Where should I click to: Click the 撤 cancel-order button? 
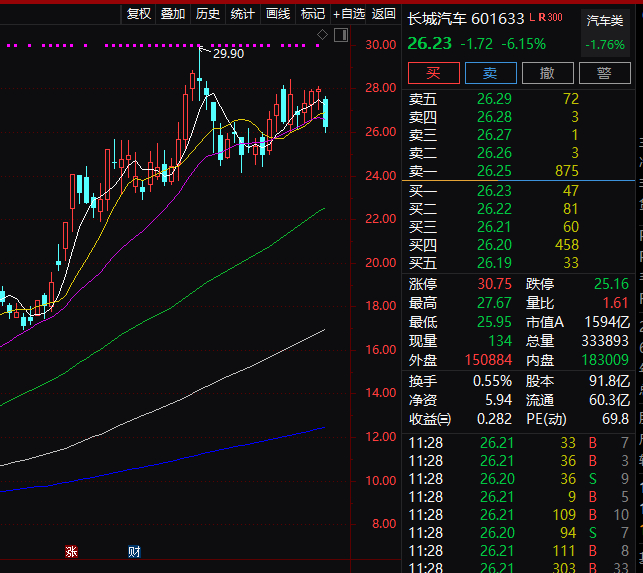click(x=547, y=73)
